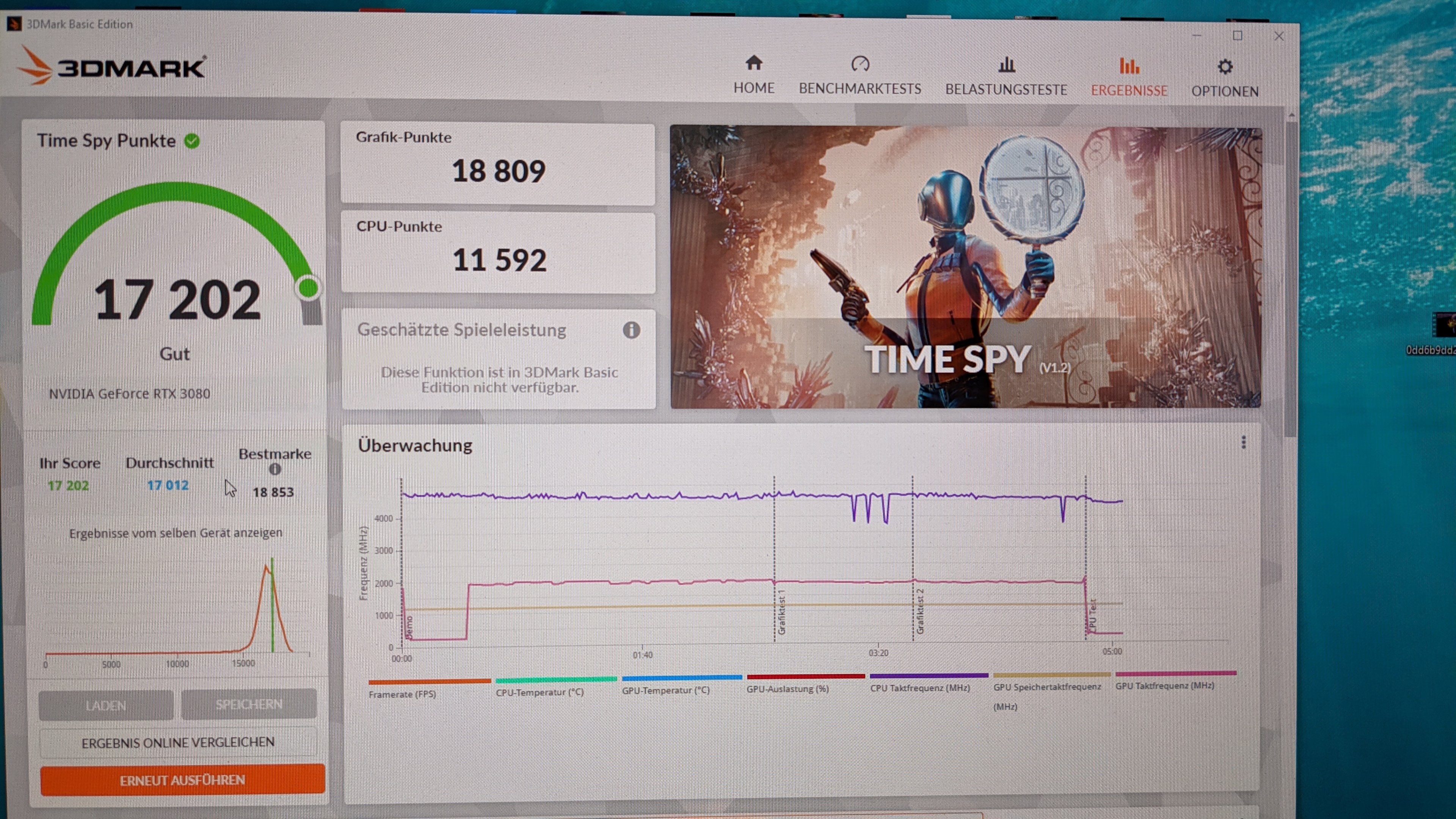
Task: Click the BENCHMARKTESTS tab label
Action: click(860, 89)
